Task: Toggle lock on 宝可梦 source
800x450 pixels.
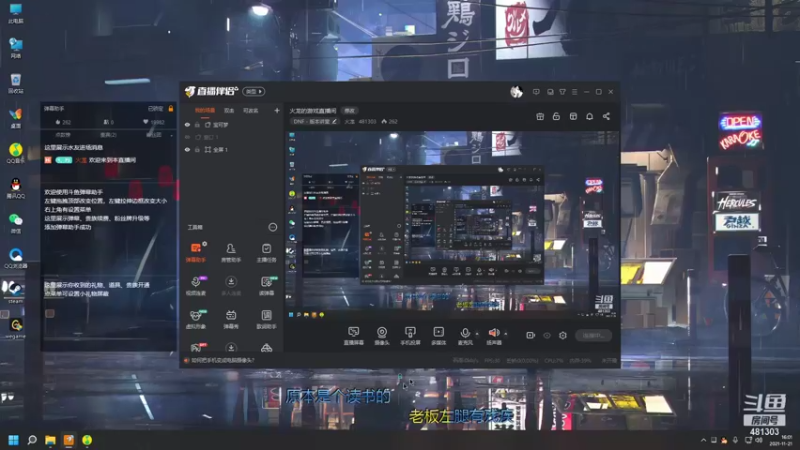Action: coord(197,125)
